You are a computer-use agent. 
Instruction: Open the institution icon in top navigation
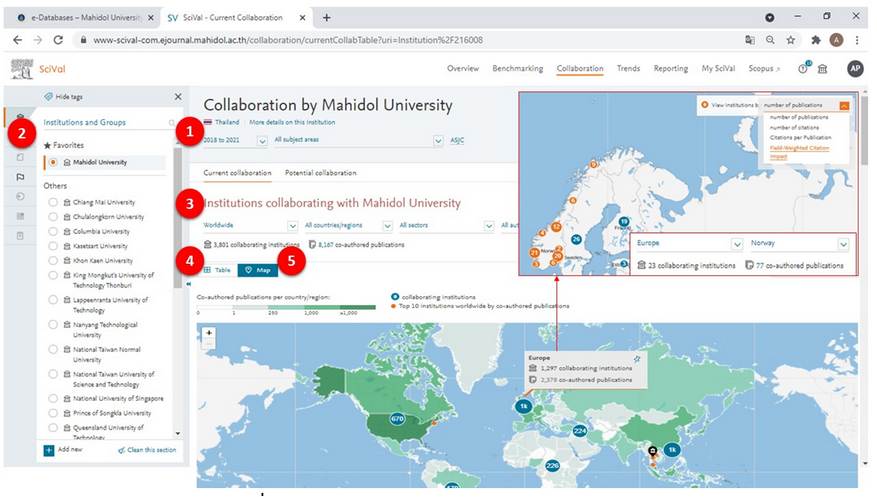pyautogui.click(x=822, y=69)
